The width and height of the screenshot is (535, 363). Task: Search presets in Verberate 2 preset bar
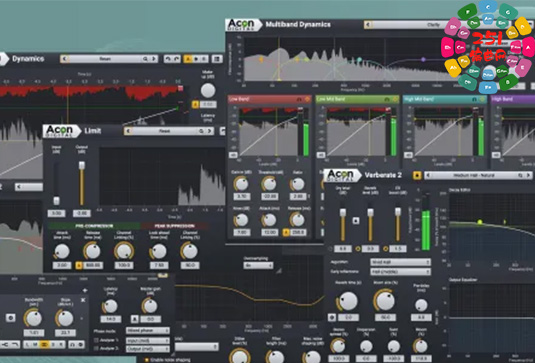coord(520,175)
